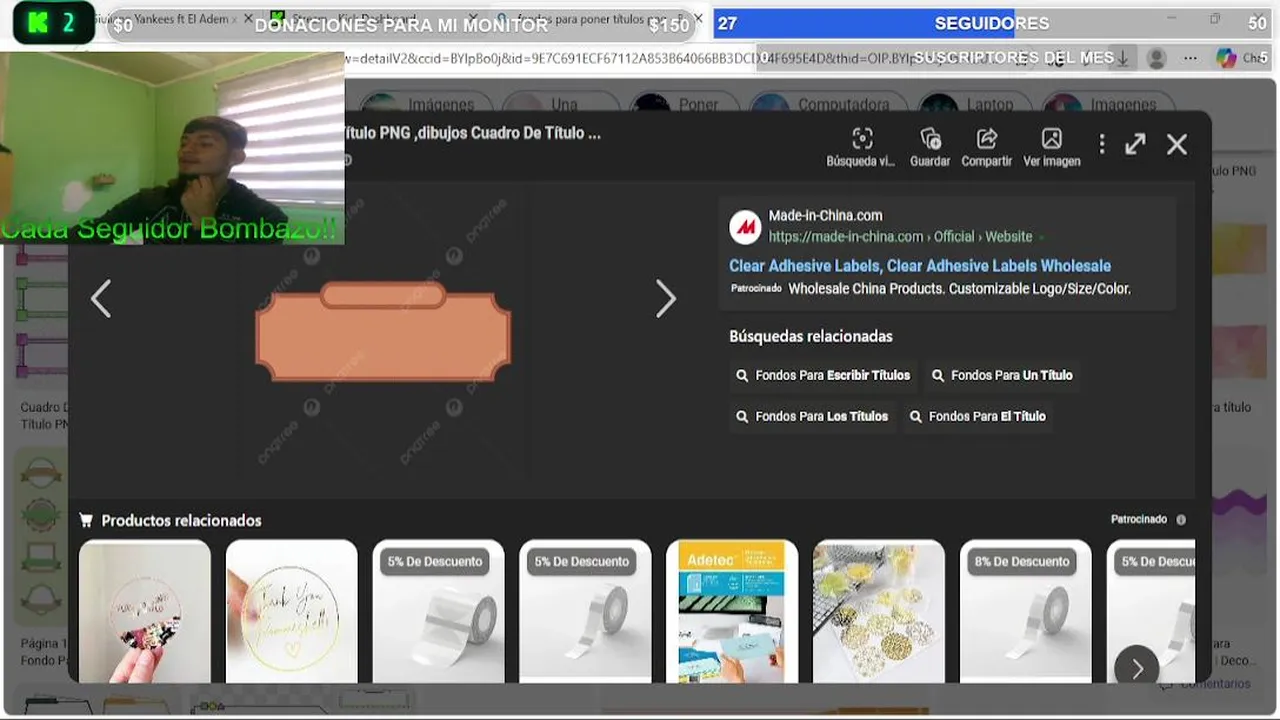Open gold round stickers sheet product
The image size is (1280, 720).
point(879,611)
